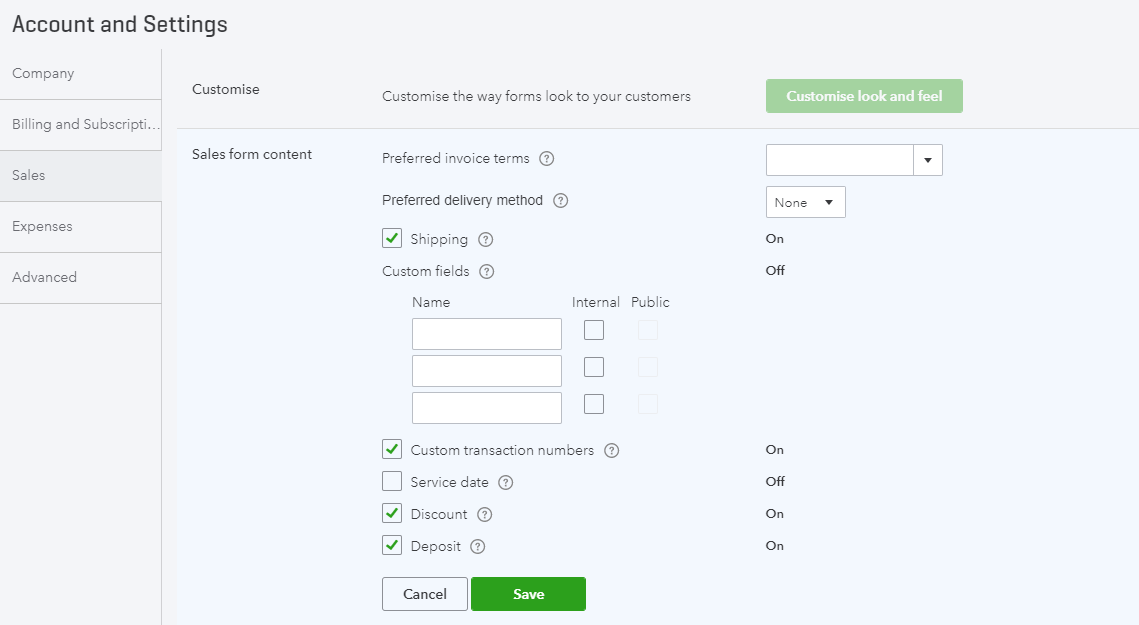
Task: Click the 'Off' status beside Custom fields
Action: click(x=775, y=270)
